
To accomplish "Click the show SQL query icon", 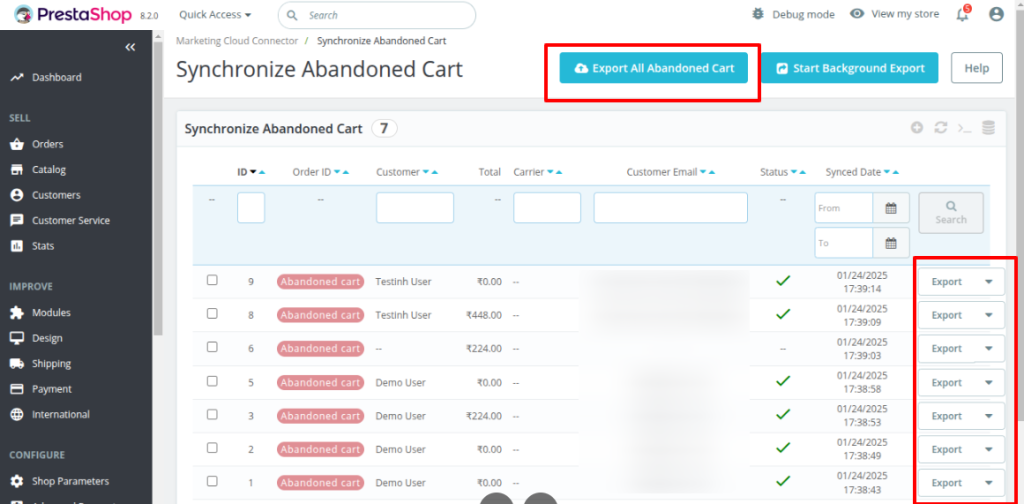I will point(965,128).
